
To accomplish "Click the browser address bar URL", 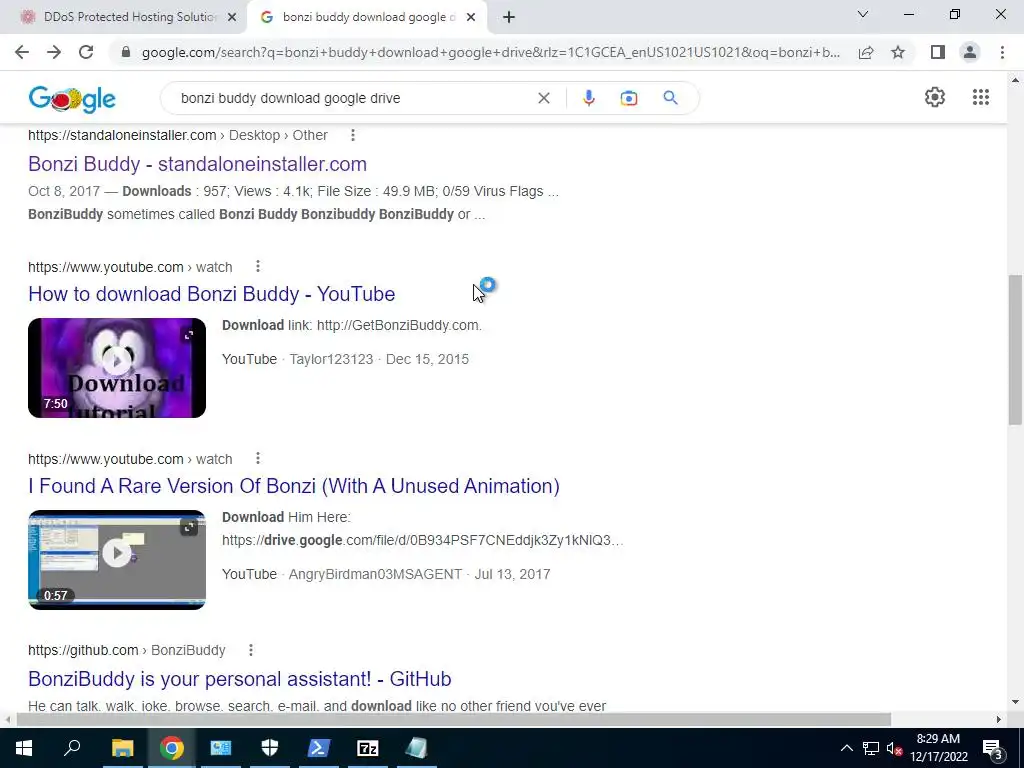I will point(490,52).
